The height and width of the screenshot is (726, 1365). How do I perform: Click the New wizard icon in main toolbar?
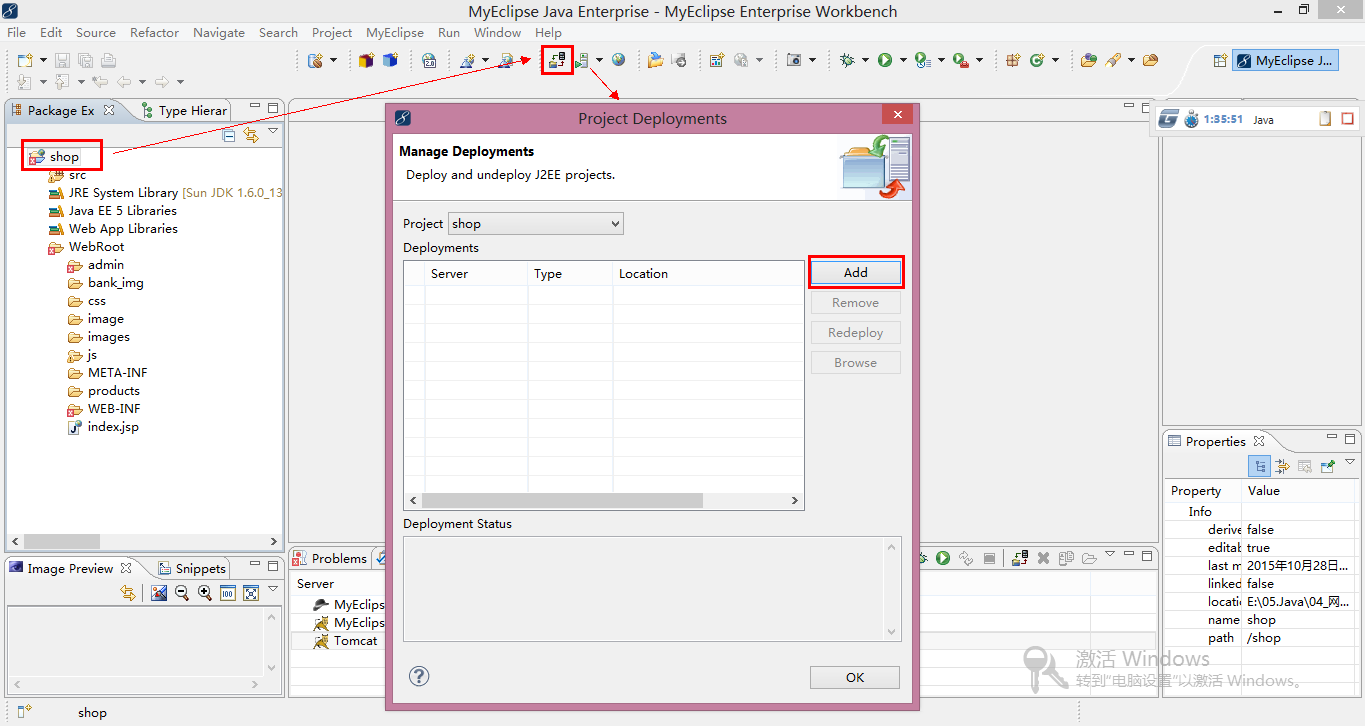pos(25,60)
